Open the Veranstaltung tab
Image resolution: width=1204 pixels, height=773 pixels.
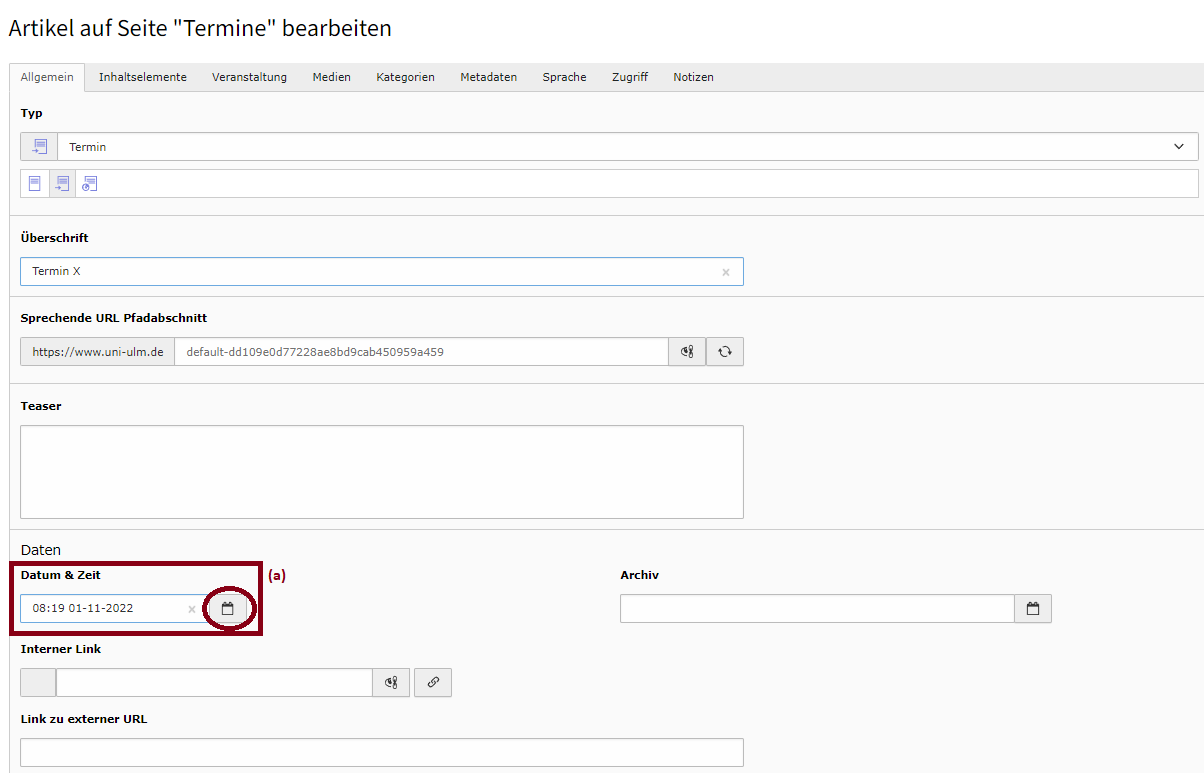click(x=249, y=77)
